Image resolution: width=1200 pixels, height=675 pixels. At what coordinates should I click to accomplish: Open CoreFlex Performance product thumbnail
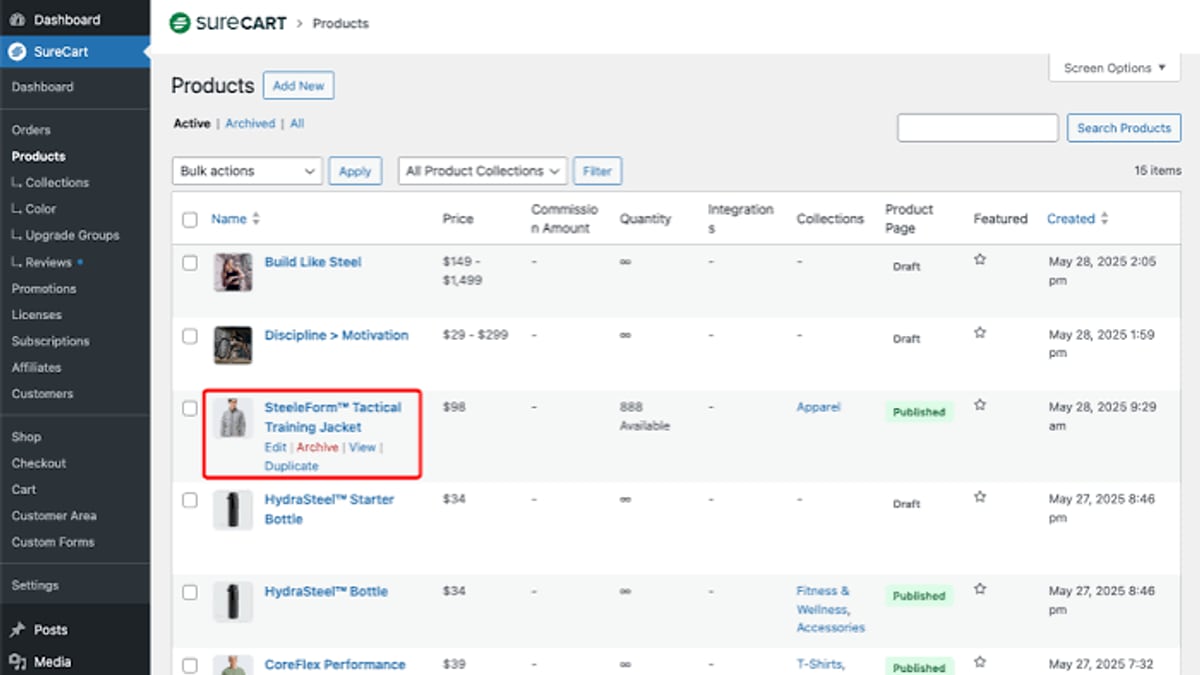point(233,665)
